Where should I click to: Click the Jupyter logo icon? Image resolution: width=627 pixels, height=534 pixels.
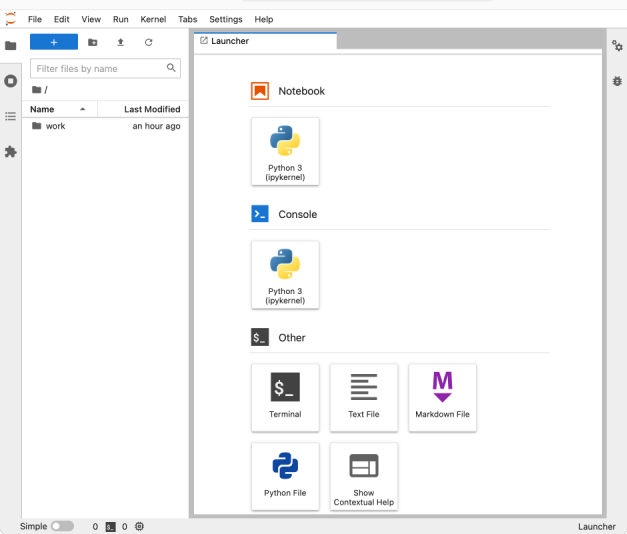(10, 18)
